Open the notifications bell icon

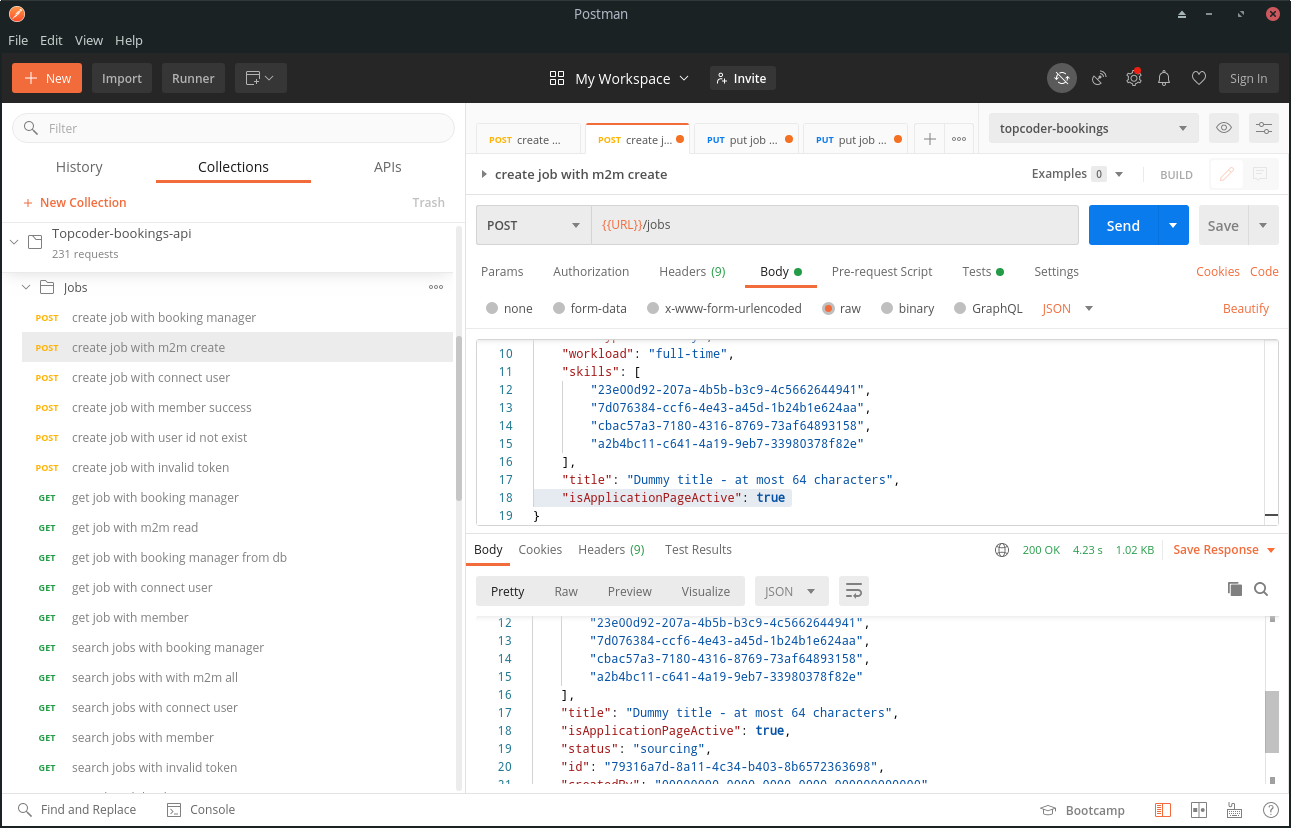(x=1164, y=78)
